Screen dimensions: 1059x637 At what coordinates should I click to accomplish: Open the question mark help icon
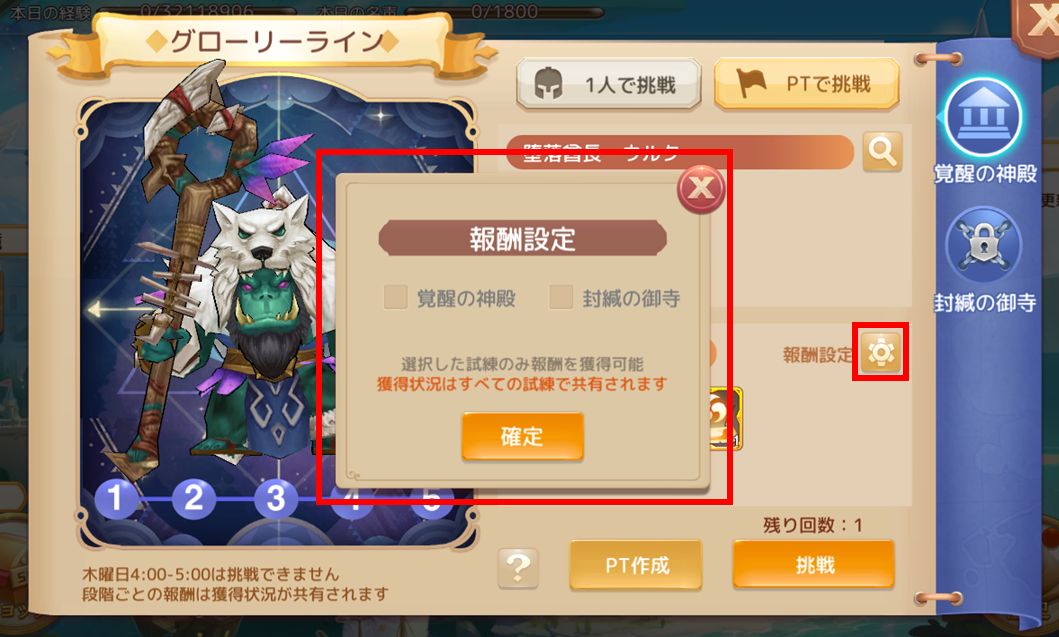click(x=518, y=567)
